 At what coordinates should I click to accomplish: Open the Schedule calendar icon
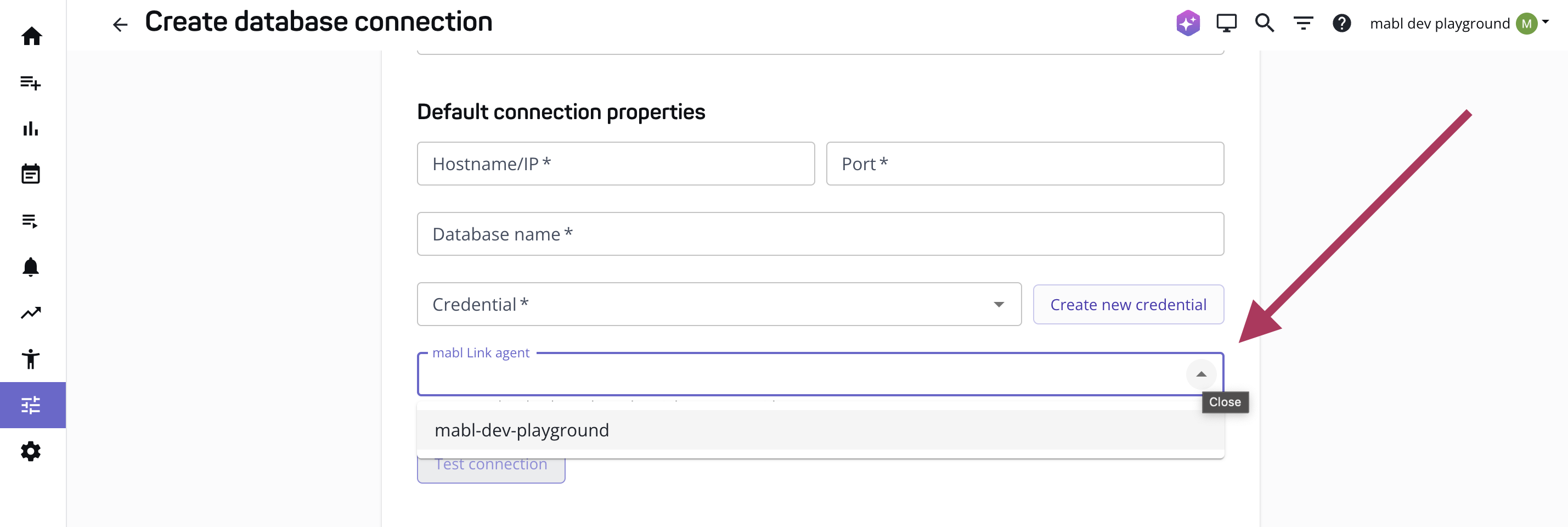[x=31, y=173]
